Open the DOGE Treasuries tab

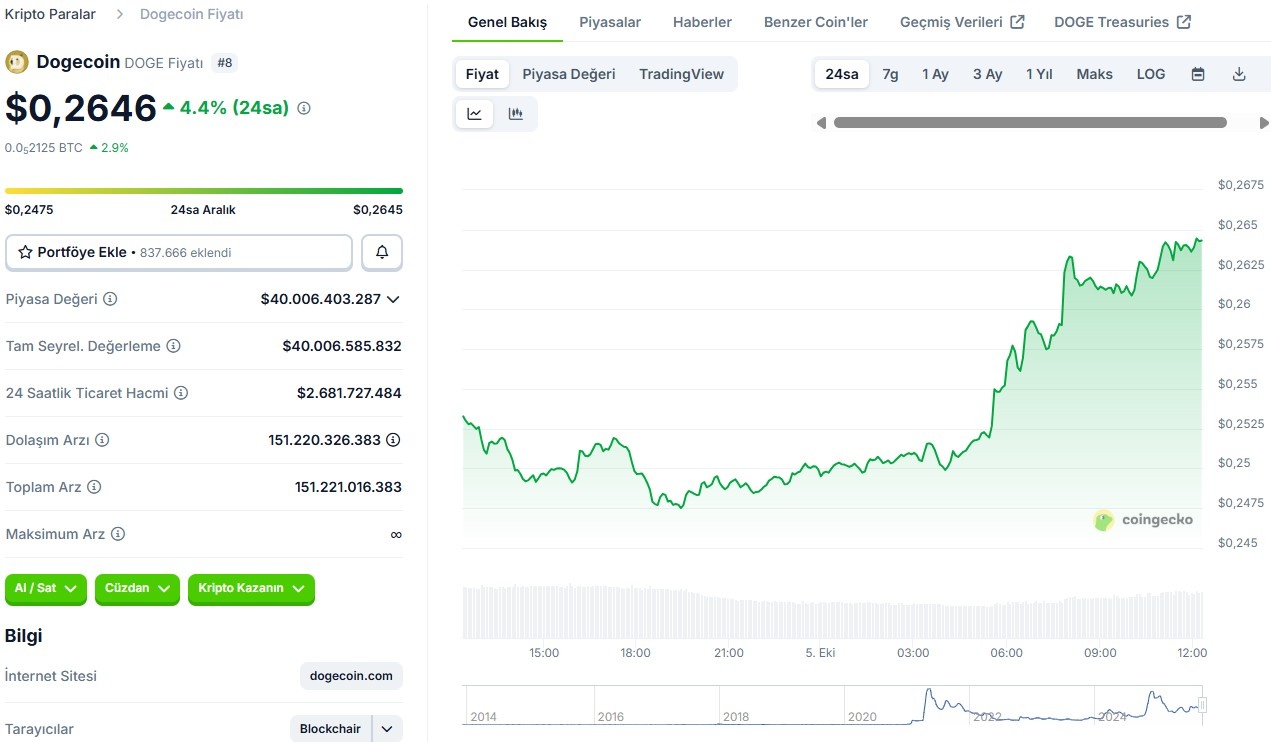1122,22
